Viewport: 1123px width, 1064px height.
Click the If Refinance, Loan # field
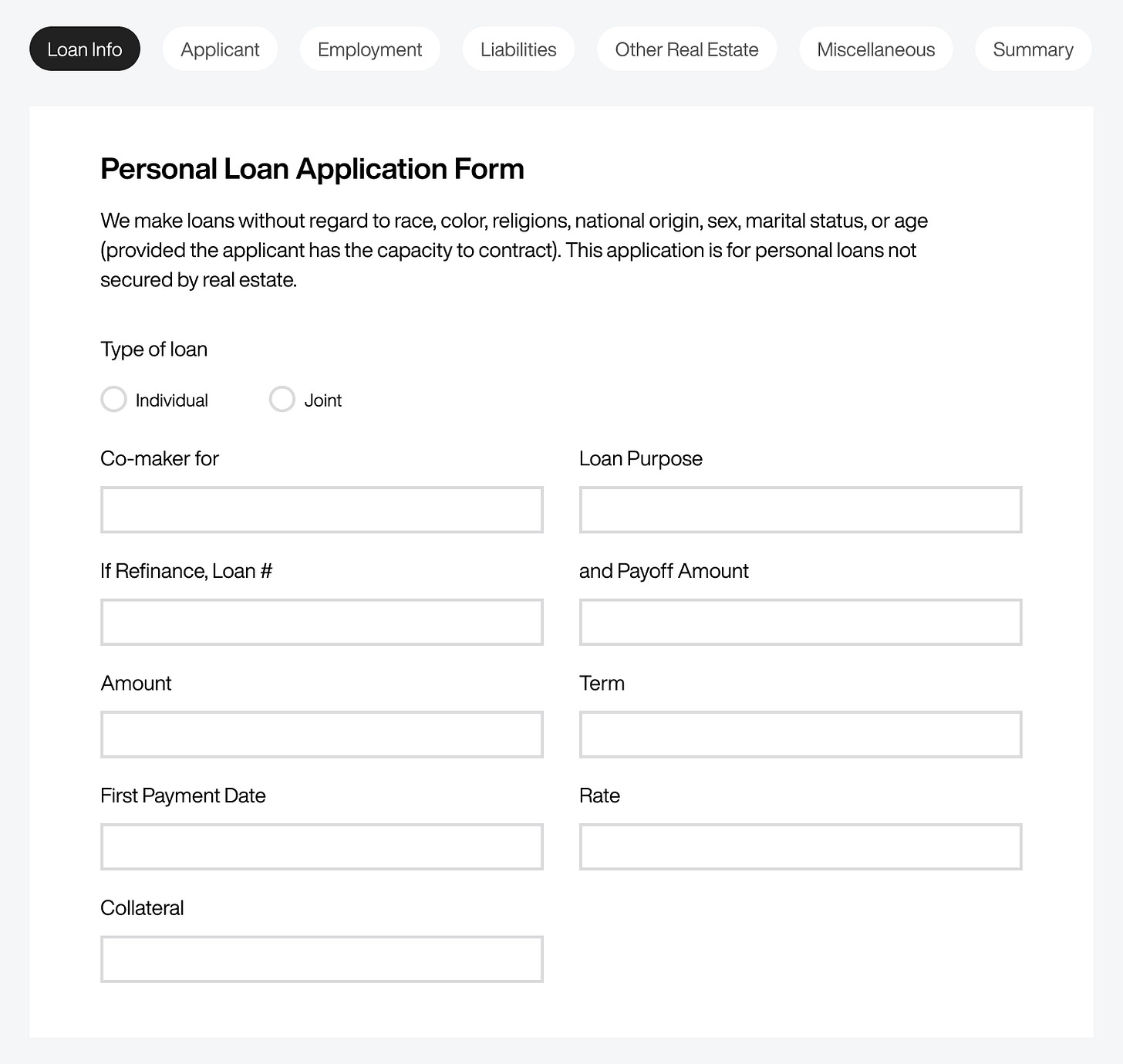(x=322, y=623)
